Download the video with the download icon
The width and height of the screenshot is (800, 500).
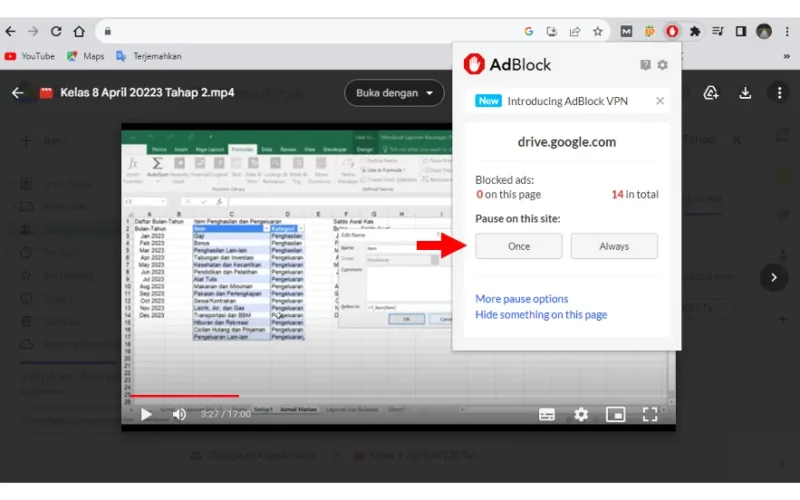(745, 93)
